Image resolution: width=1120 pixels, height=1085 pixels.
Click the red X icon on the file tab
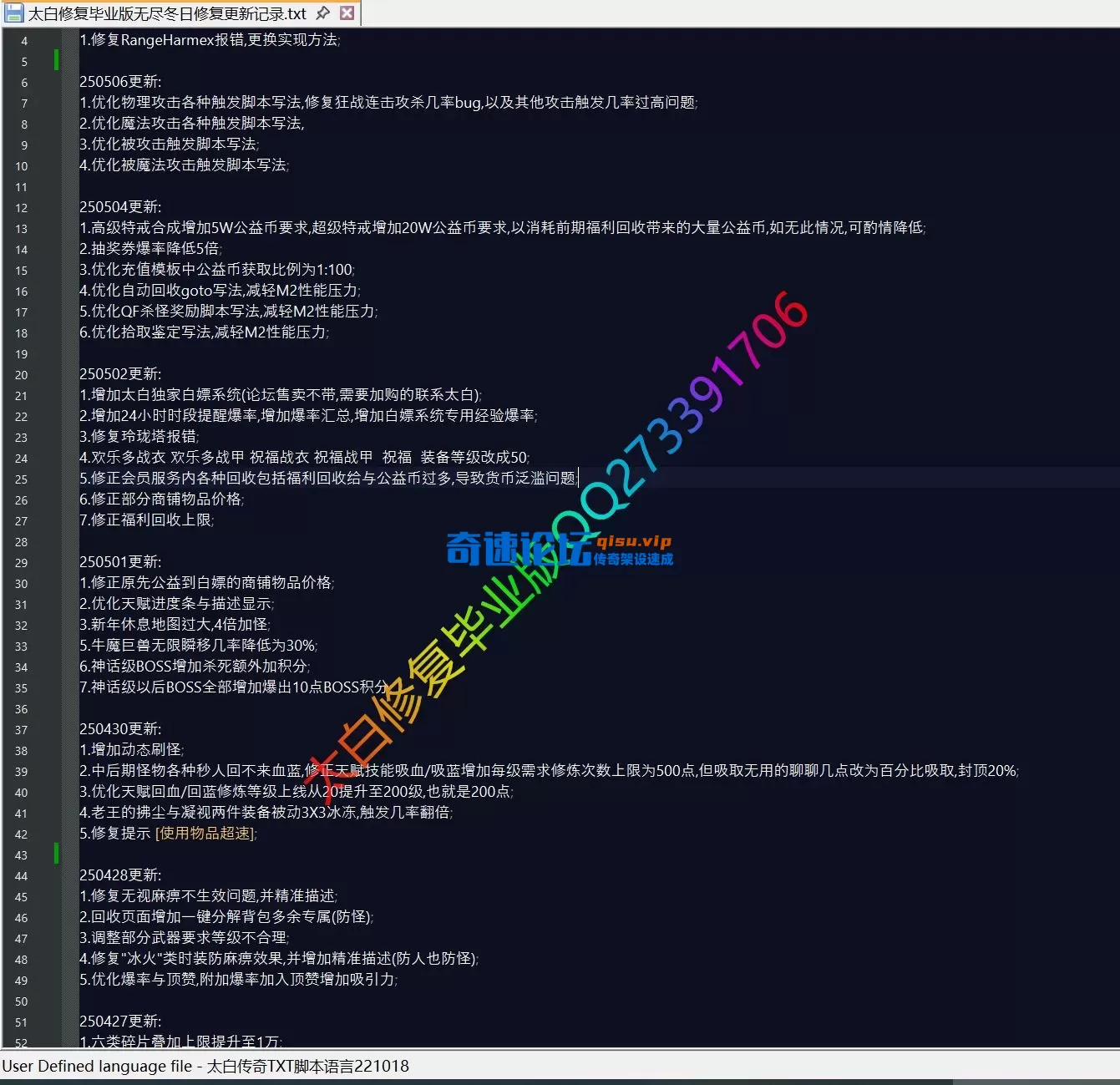pos(347,13)
